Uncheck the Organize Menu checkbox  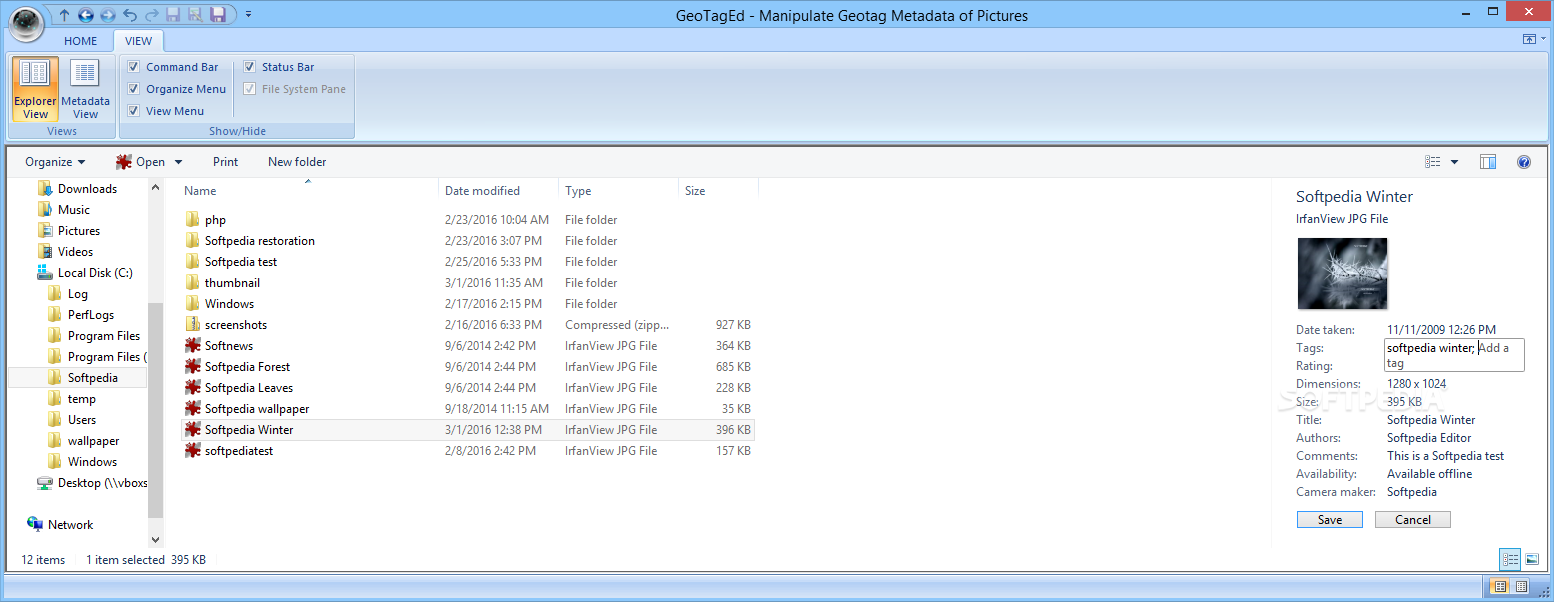point(134,89)
